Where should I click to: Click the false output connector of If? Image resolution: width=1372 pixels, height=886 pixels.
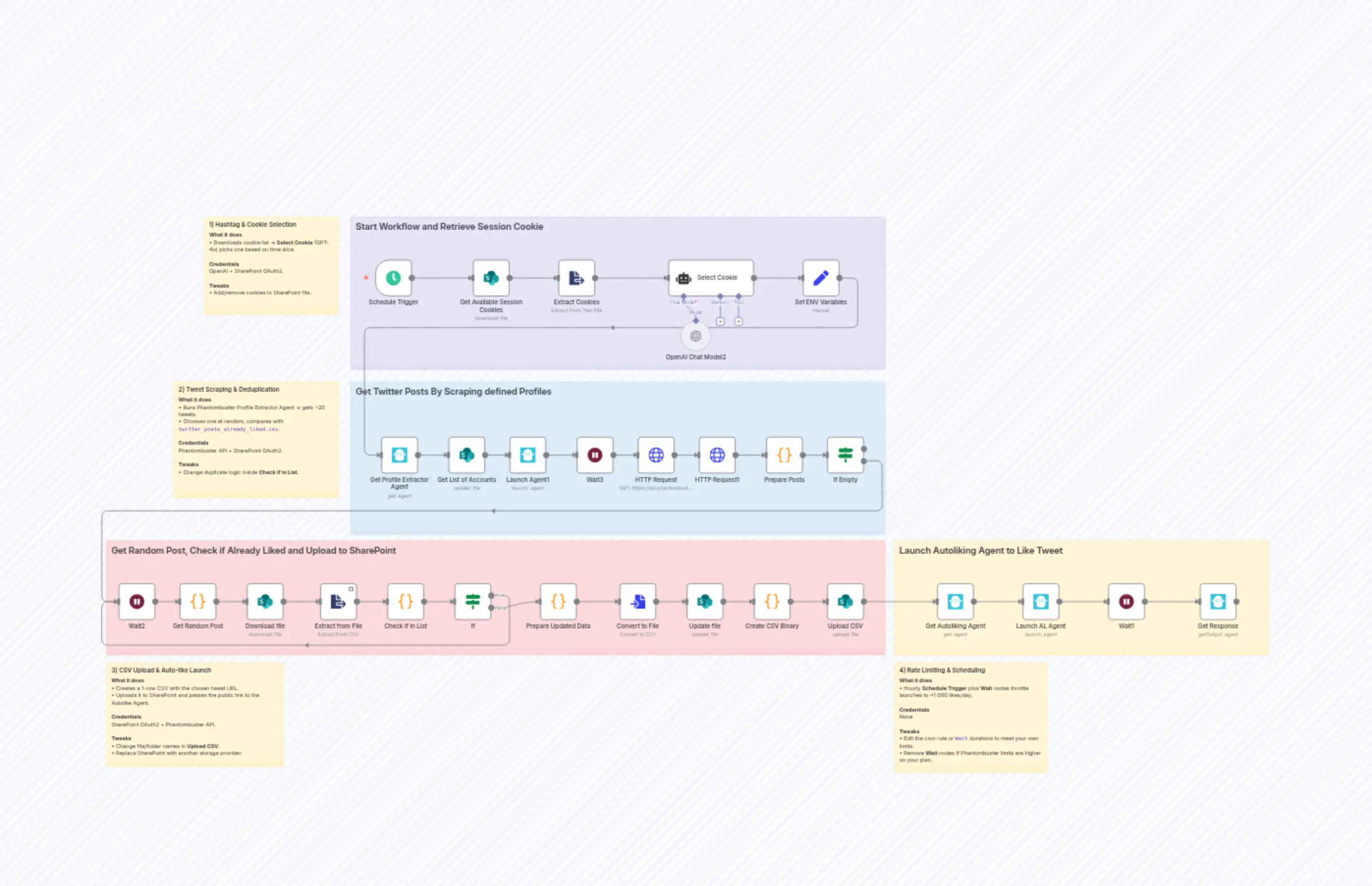click(x=492, y=609)
